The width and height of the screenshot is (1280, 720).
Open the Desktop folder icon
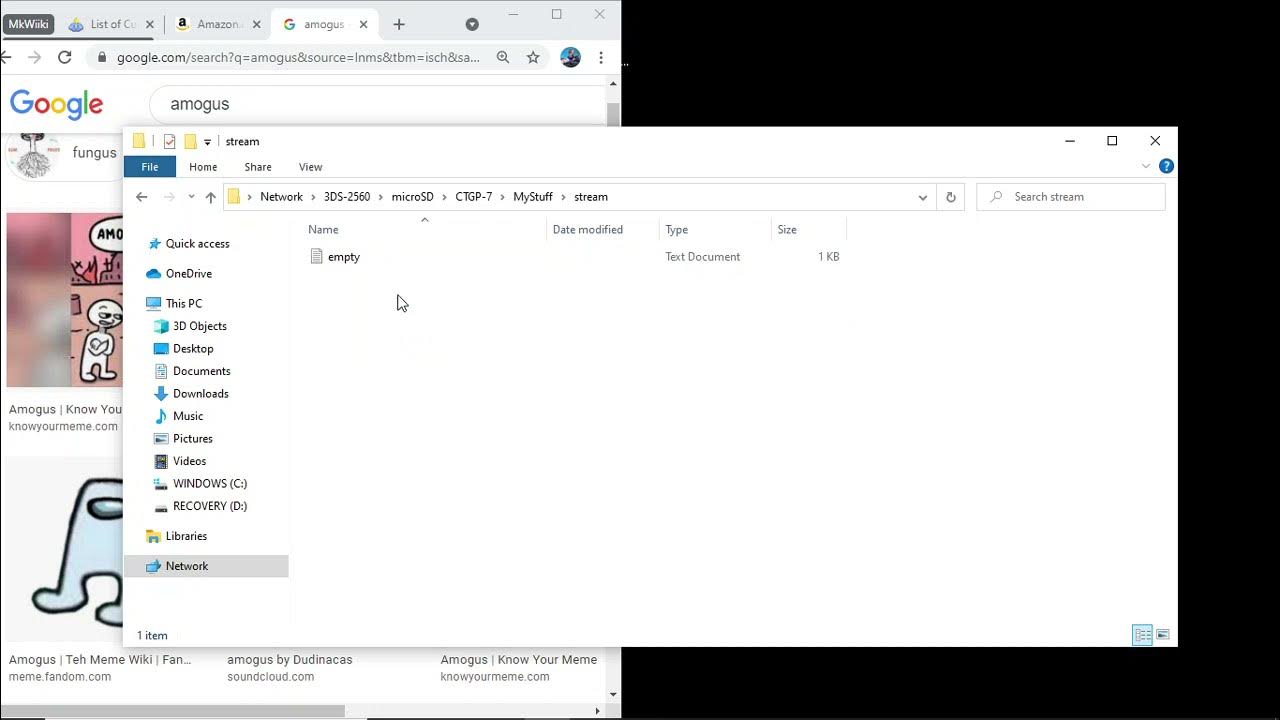[161, 349]
